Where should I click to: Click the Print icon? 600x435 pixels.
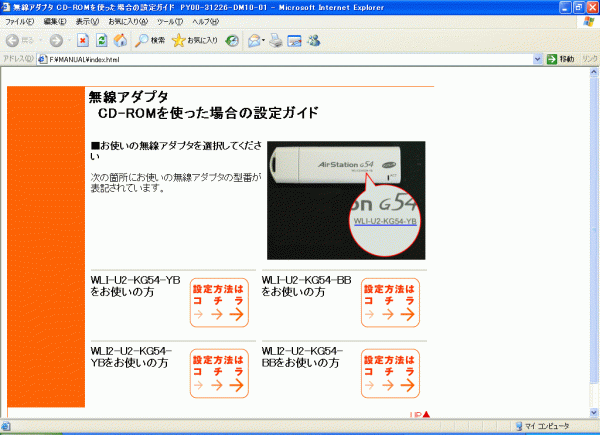276,40
